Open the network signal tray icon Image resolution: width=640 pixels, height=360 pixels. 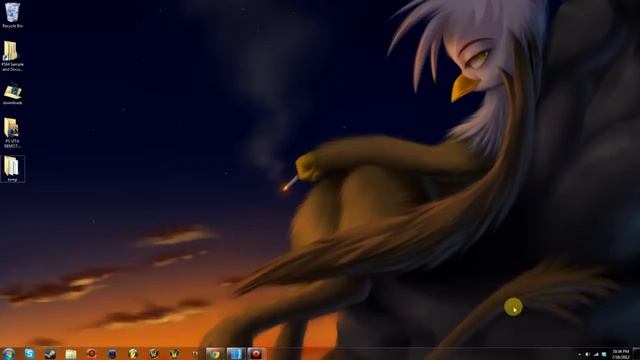596,354
